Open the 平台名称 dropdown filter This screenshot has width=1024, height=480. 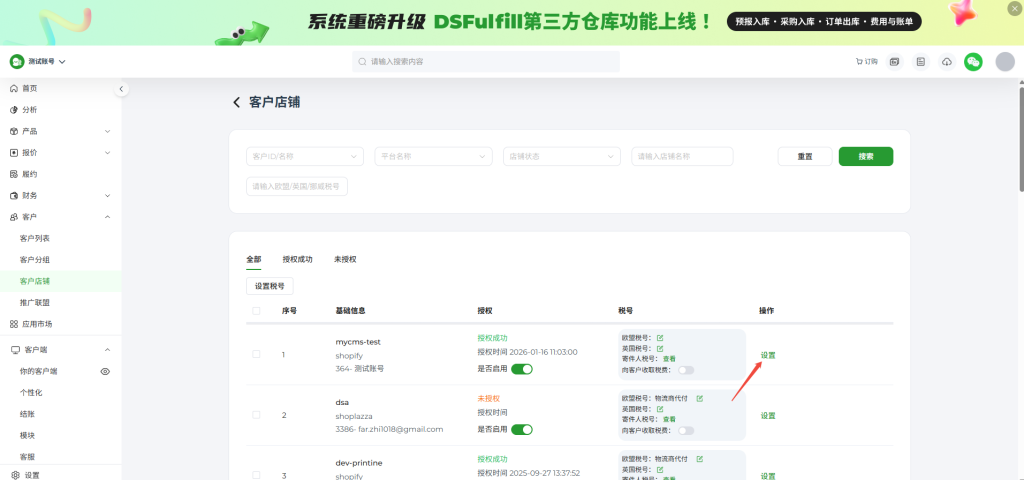coord(434,156)
